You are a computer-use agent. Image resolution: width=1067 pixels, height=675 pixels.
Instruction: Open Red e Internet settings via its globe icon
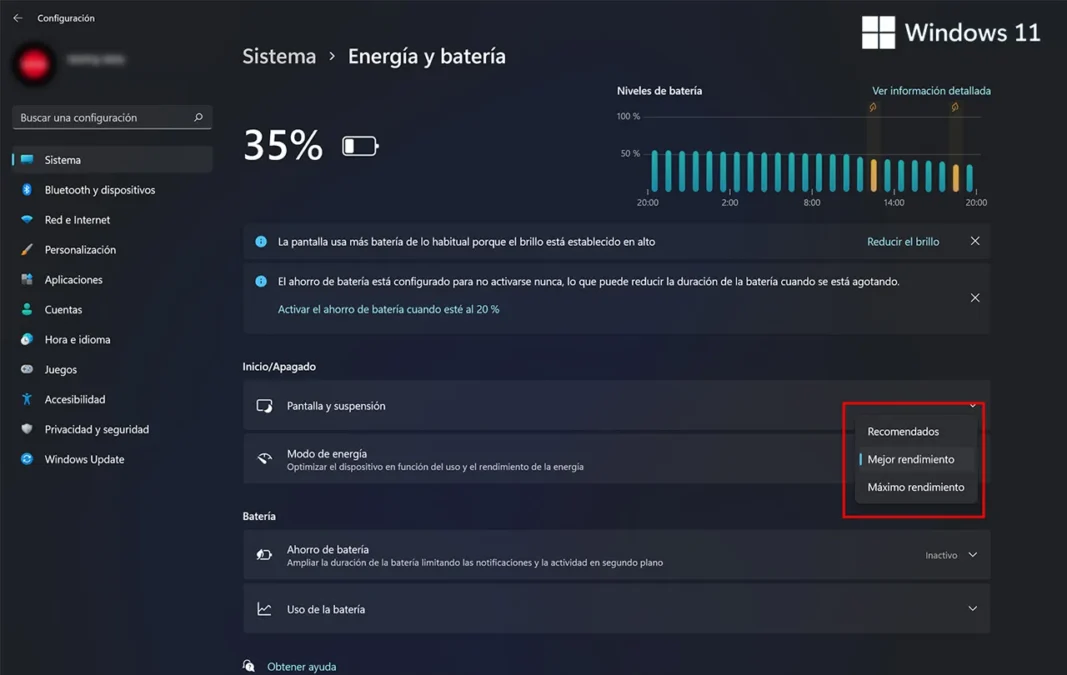(26, 219)
